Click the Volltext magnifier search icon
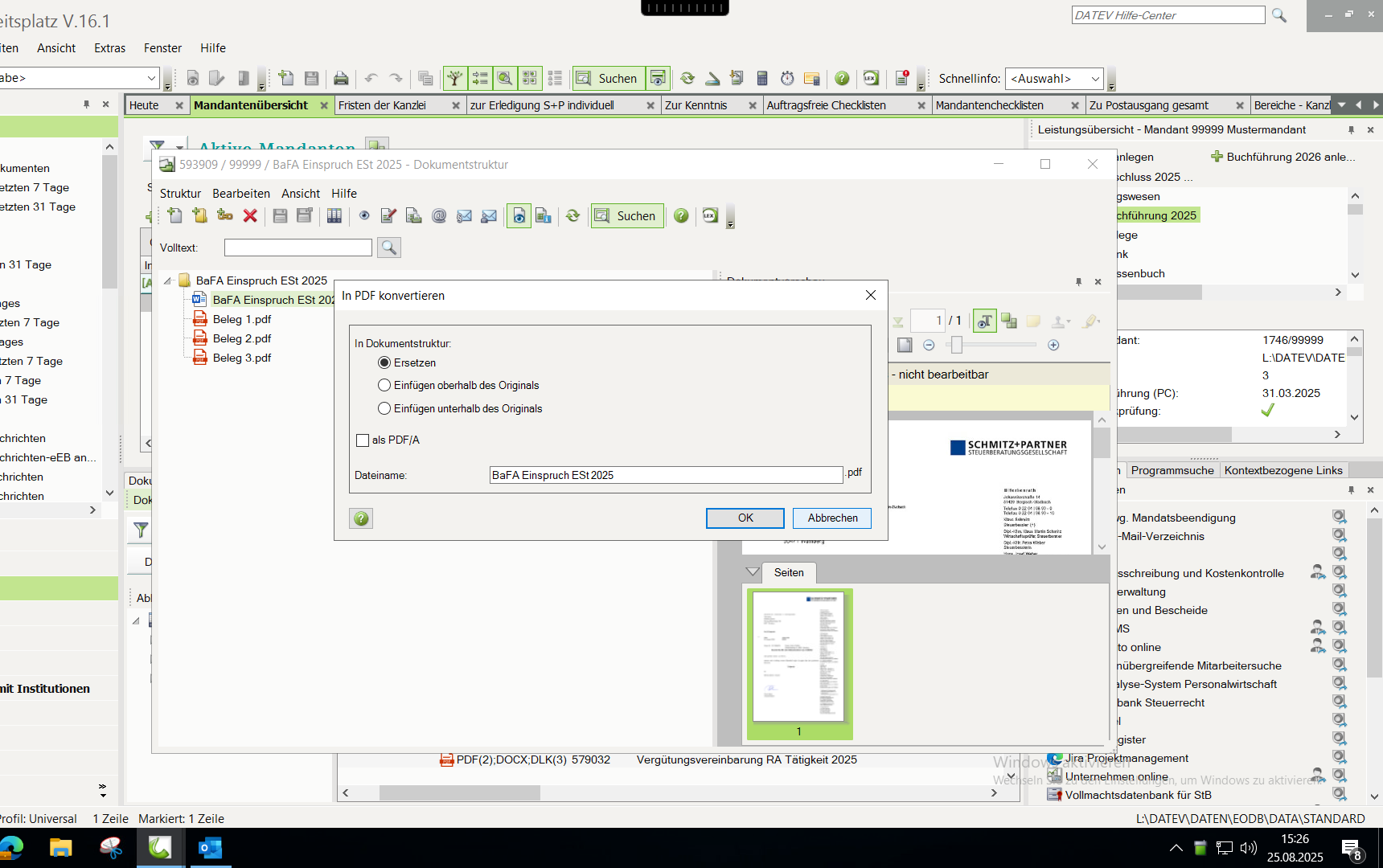Viewport: 1383px width, 868px height. (389, 248)
